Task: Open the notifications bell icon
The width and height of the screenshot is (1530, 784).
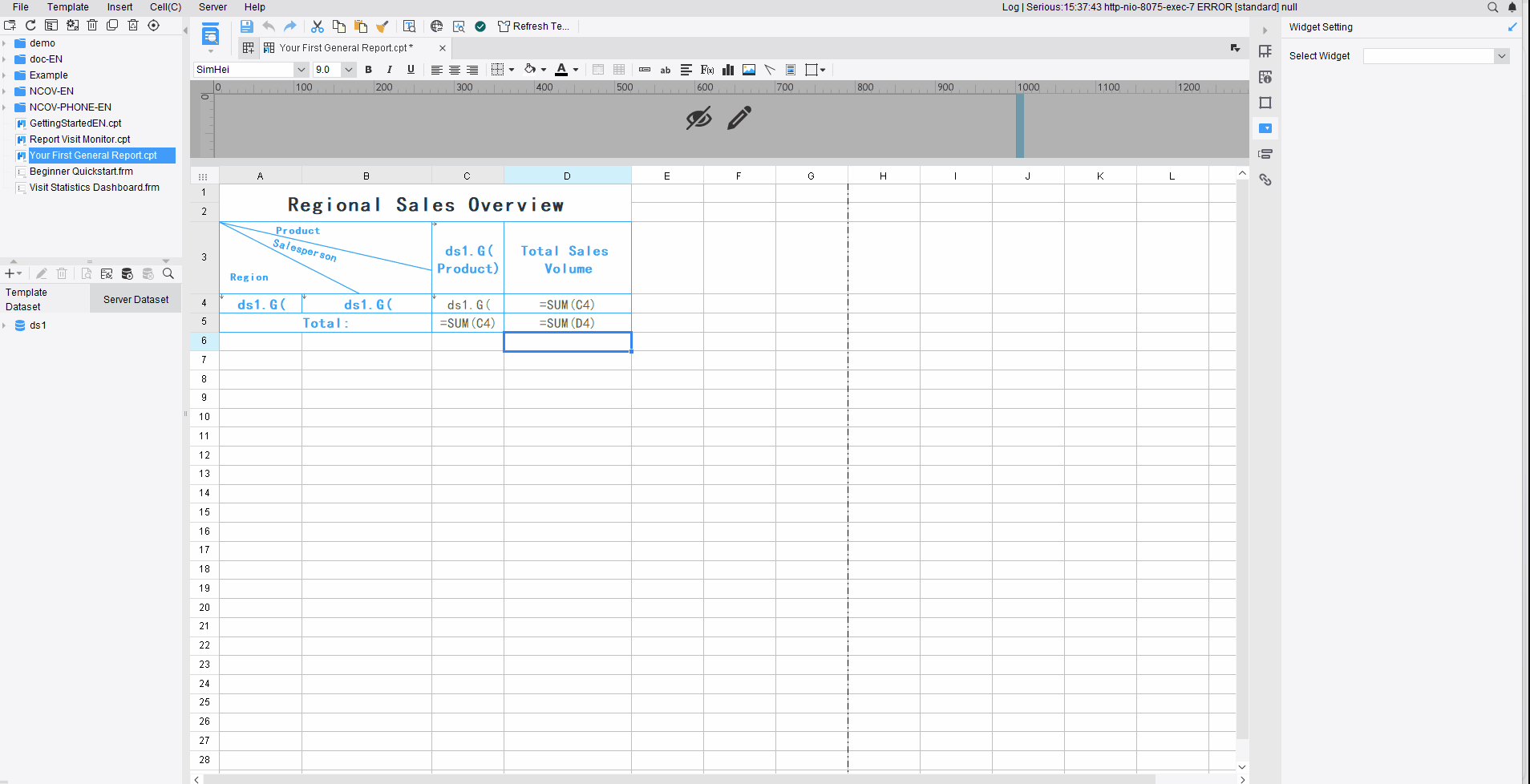Action: point(1512,7)
